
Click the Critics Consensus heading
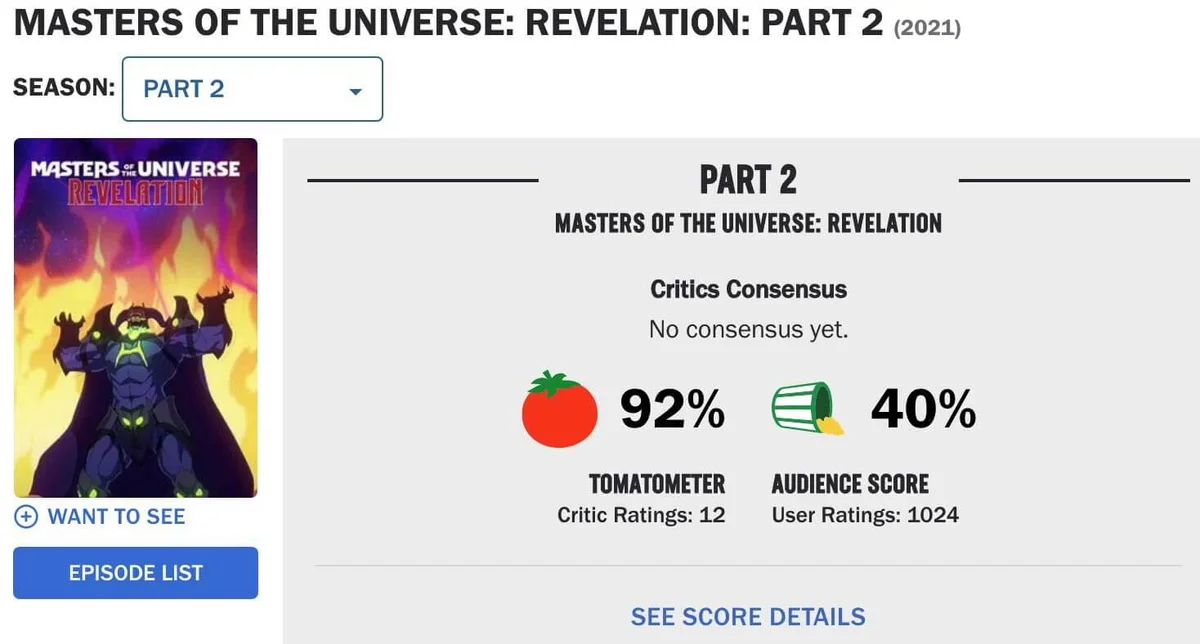point(747,289)
